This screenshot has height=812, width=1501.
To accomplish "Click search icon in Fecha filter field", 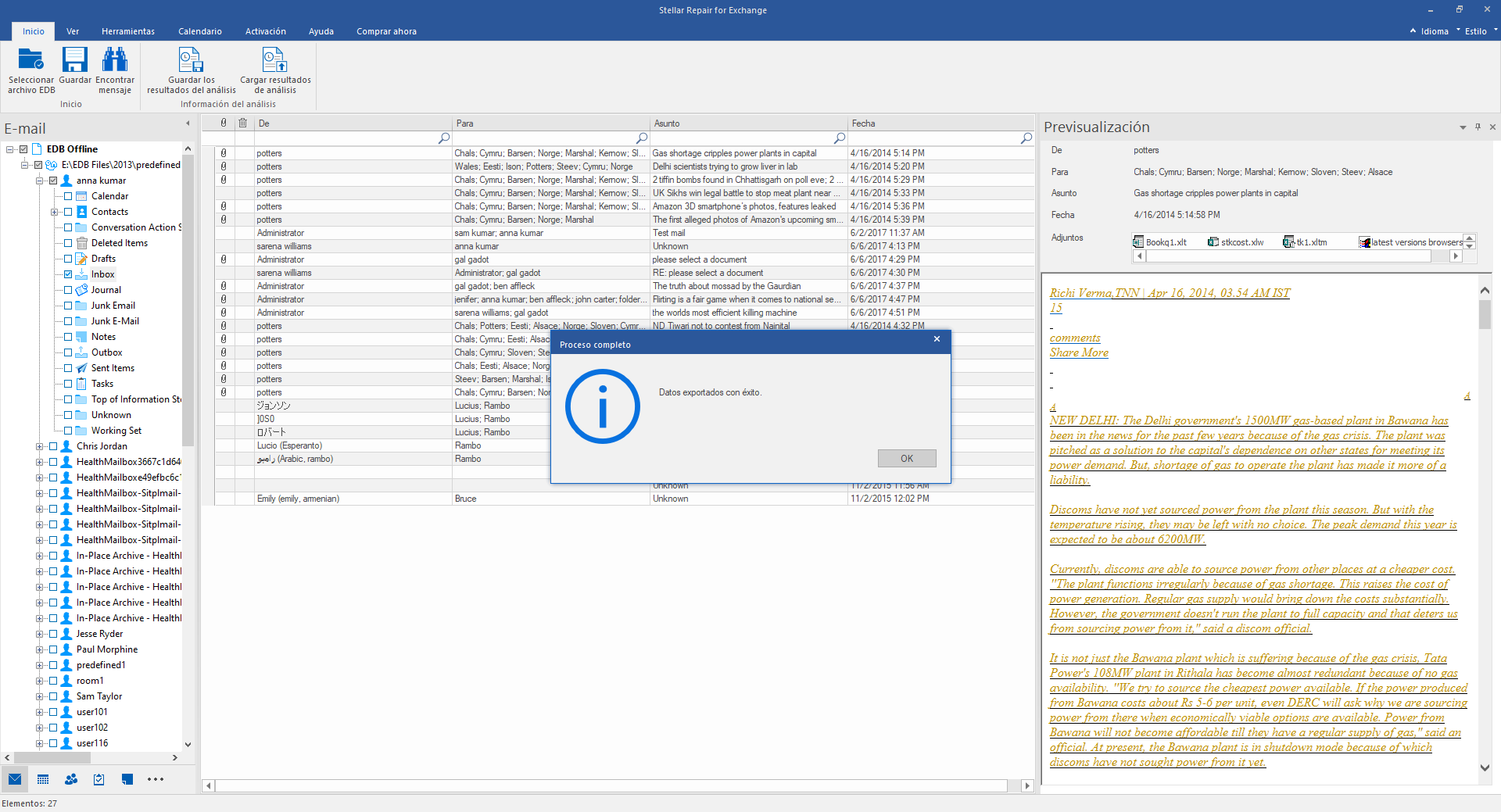I will pos(1026,138).
